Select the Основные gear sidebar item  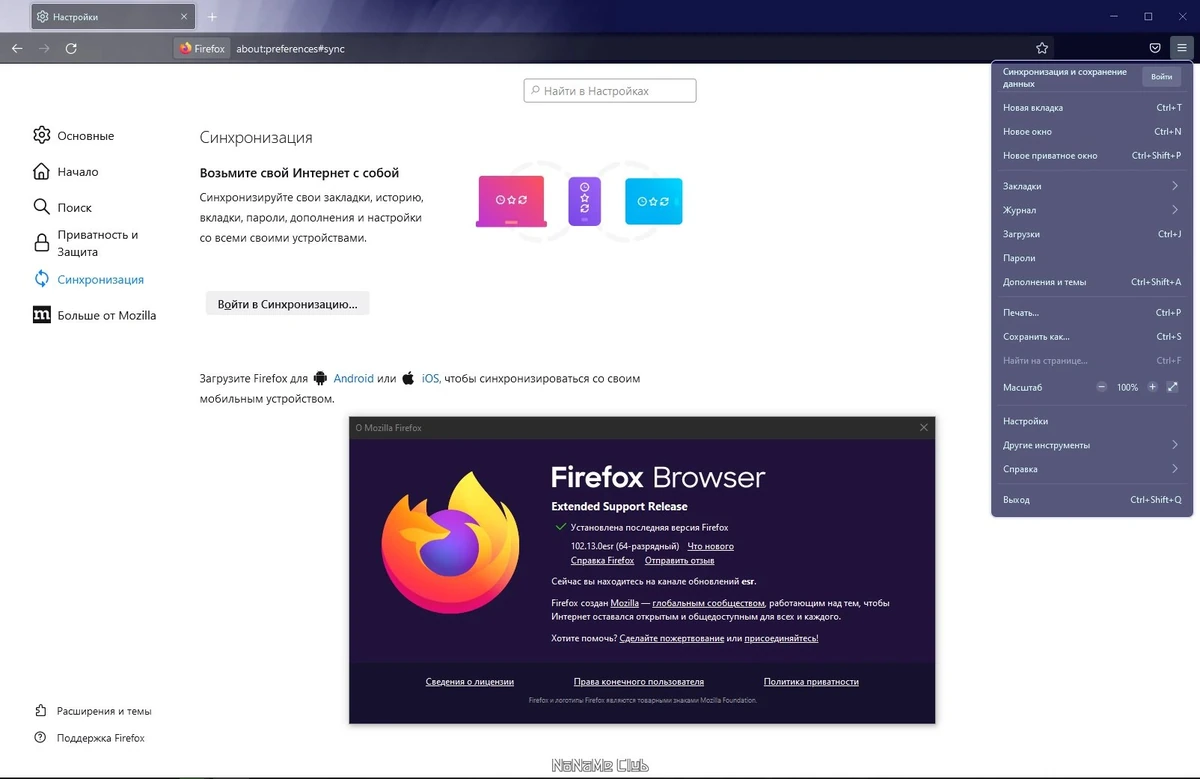coord(74,135)
